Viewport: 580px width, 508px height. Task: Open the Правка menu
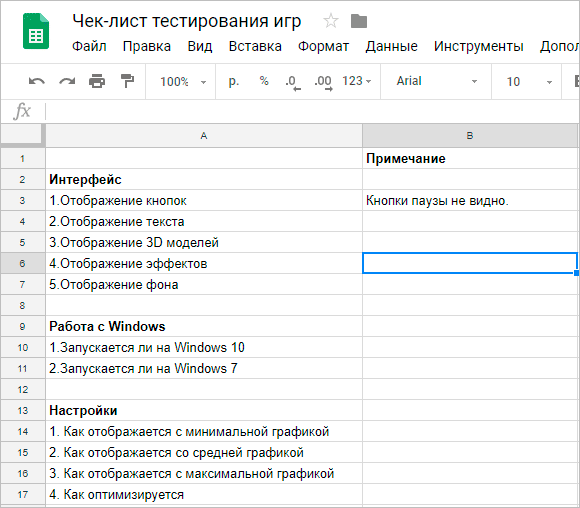pyautogui.click(x=147, y=46)
